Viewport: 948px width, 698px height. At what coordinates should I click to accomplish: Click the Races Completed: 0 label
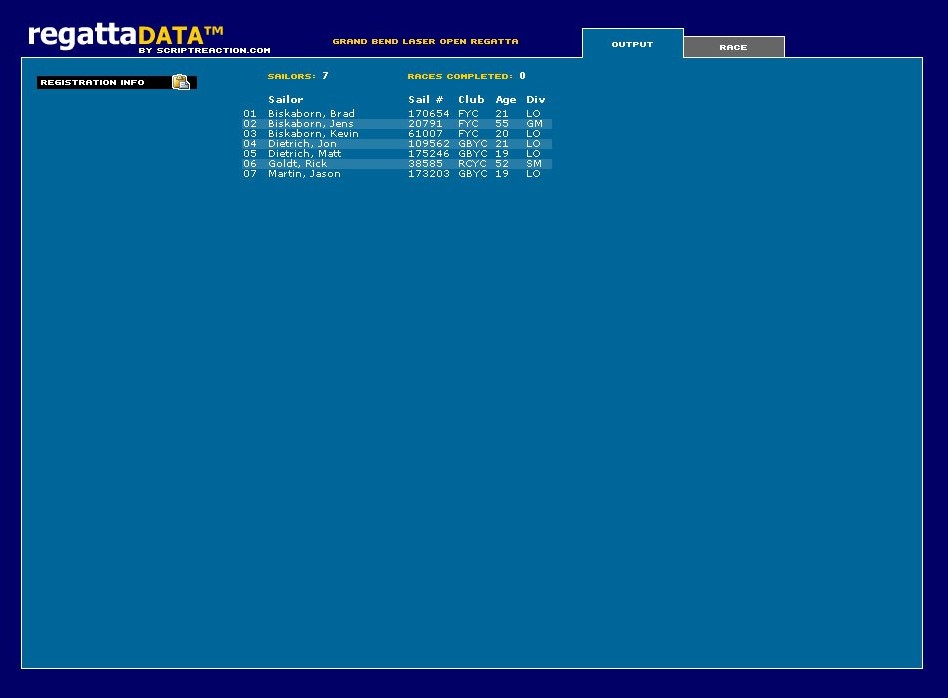[x=466, y=76]
